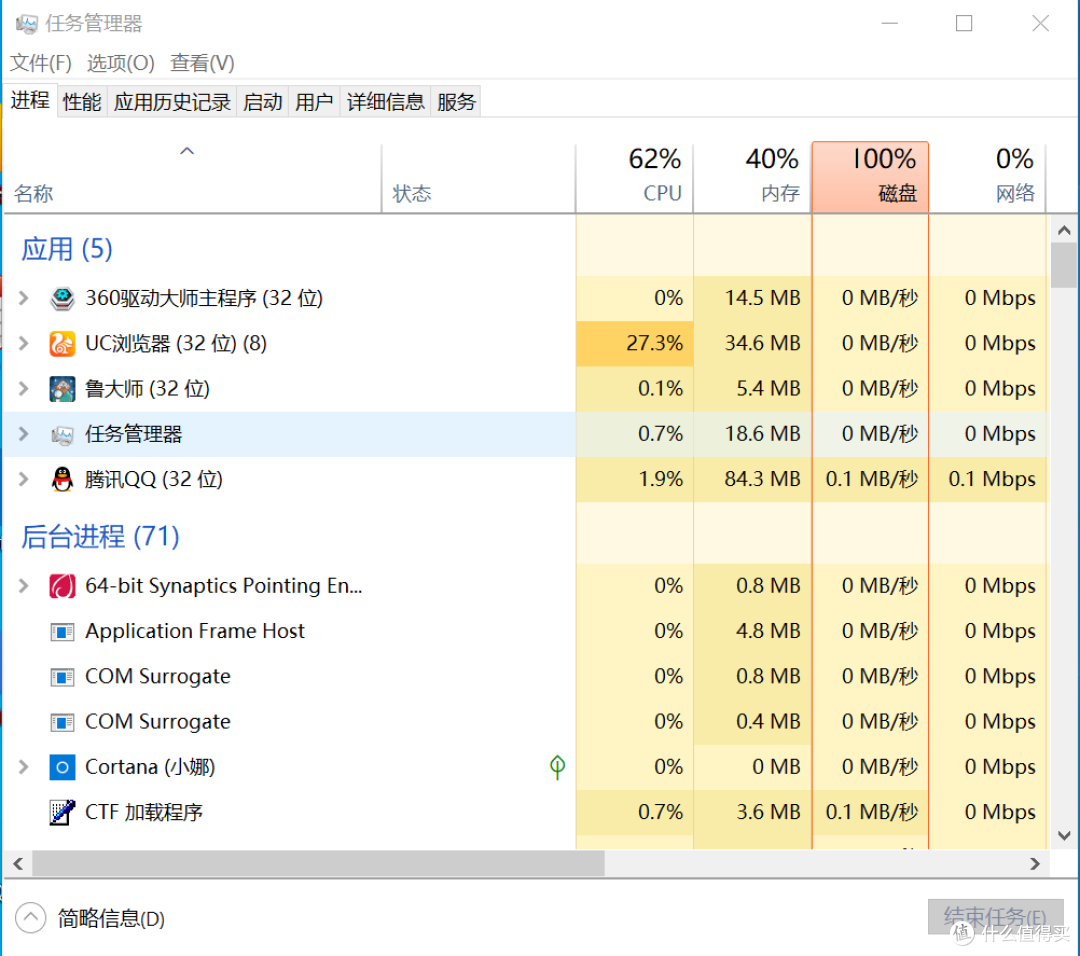Click the Synaptics Pointing red icon
Screen dimensions: 1080x956
pos(62,586)
